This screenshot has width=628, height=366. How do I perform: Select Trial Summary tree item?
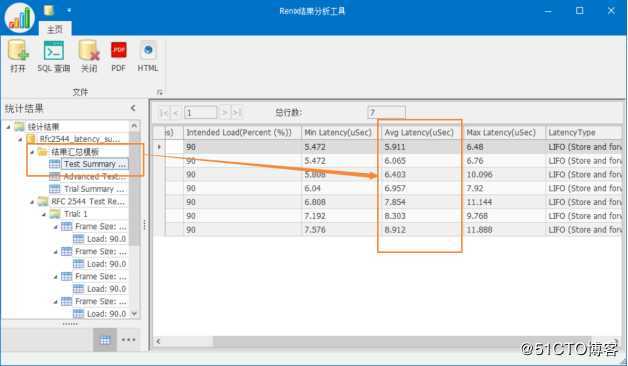(x=94, y=189)
